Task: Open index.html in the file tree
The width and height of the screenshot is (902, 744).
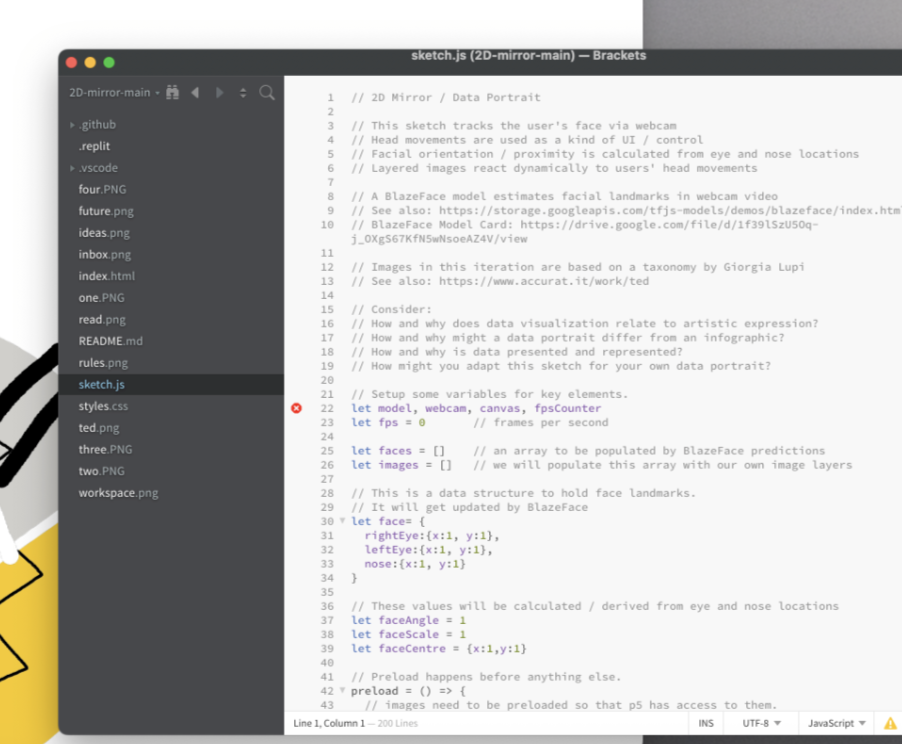Action: coord(106,276)
